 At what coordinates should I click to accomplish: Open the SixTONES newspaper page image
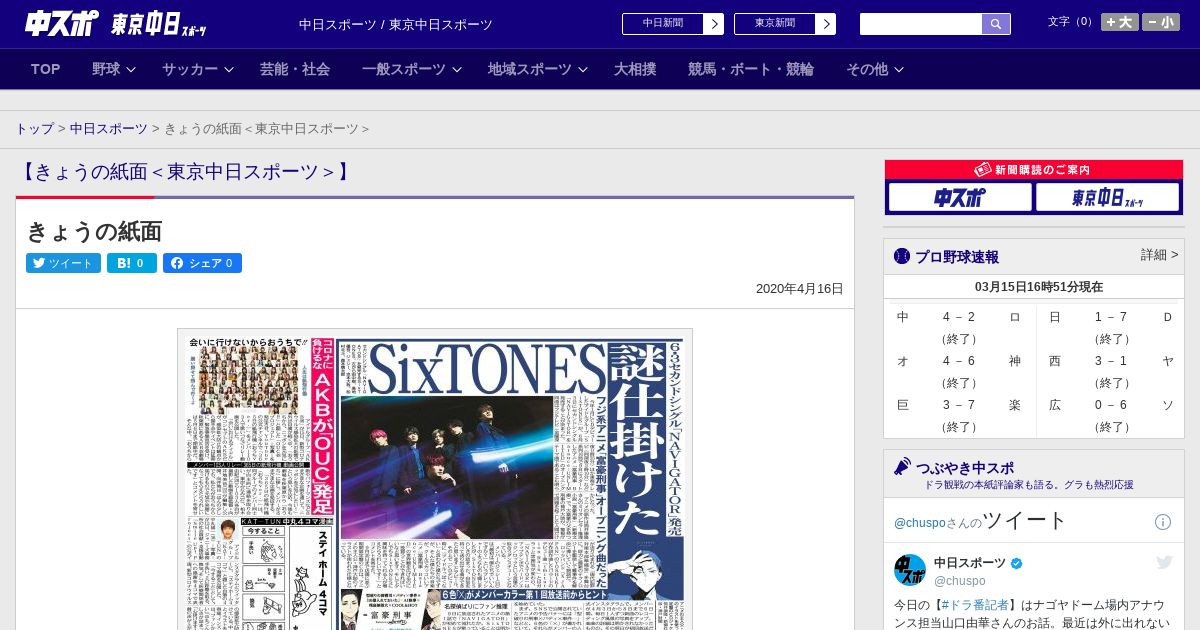pyautogui.click(x=435, y=479)
